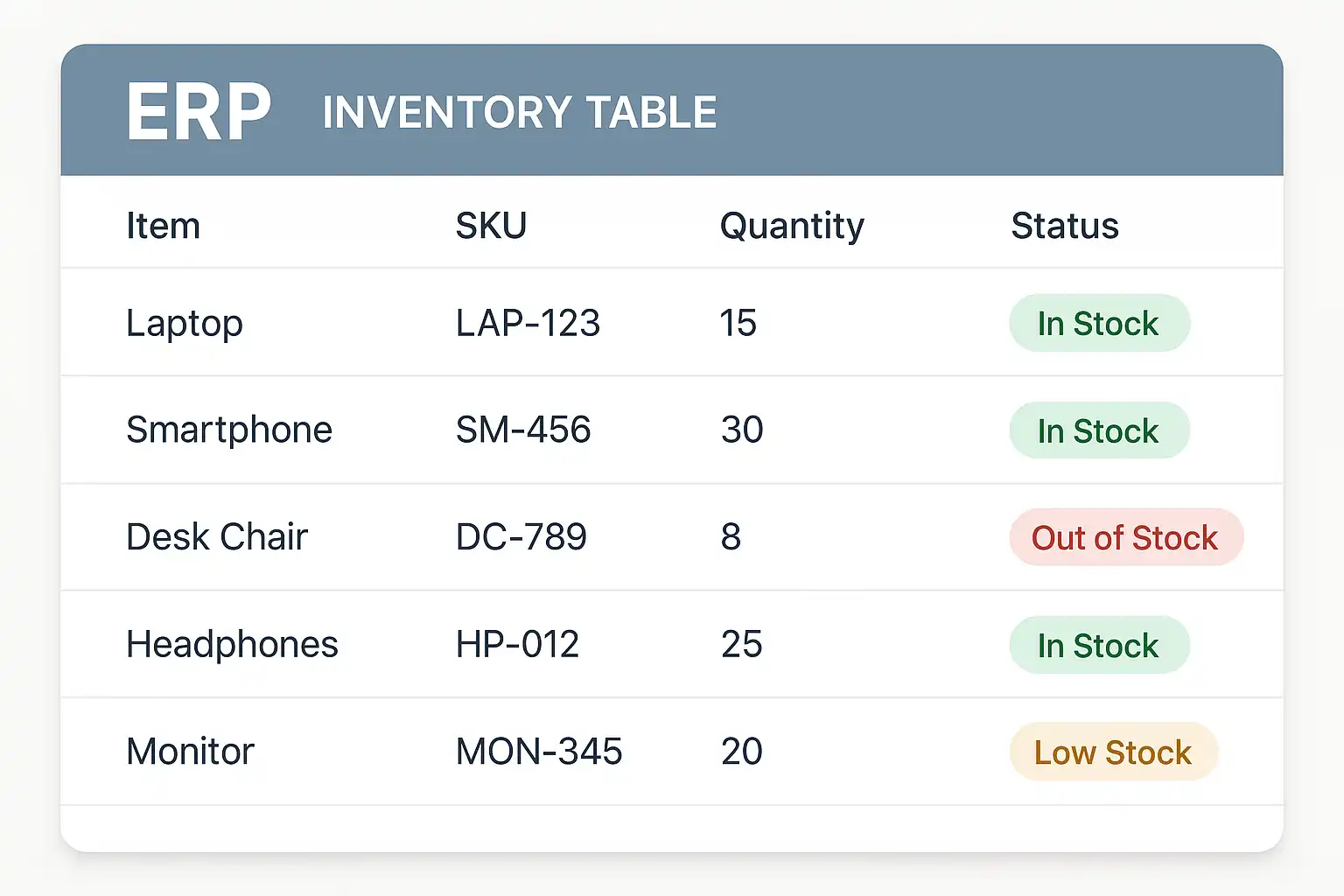The width and height of the screenshot is (1344, 896).
Task: Click the INVENTORY TABLE heading
Action: coord(519,113)
